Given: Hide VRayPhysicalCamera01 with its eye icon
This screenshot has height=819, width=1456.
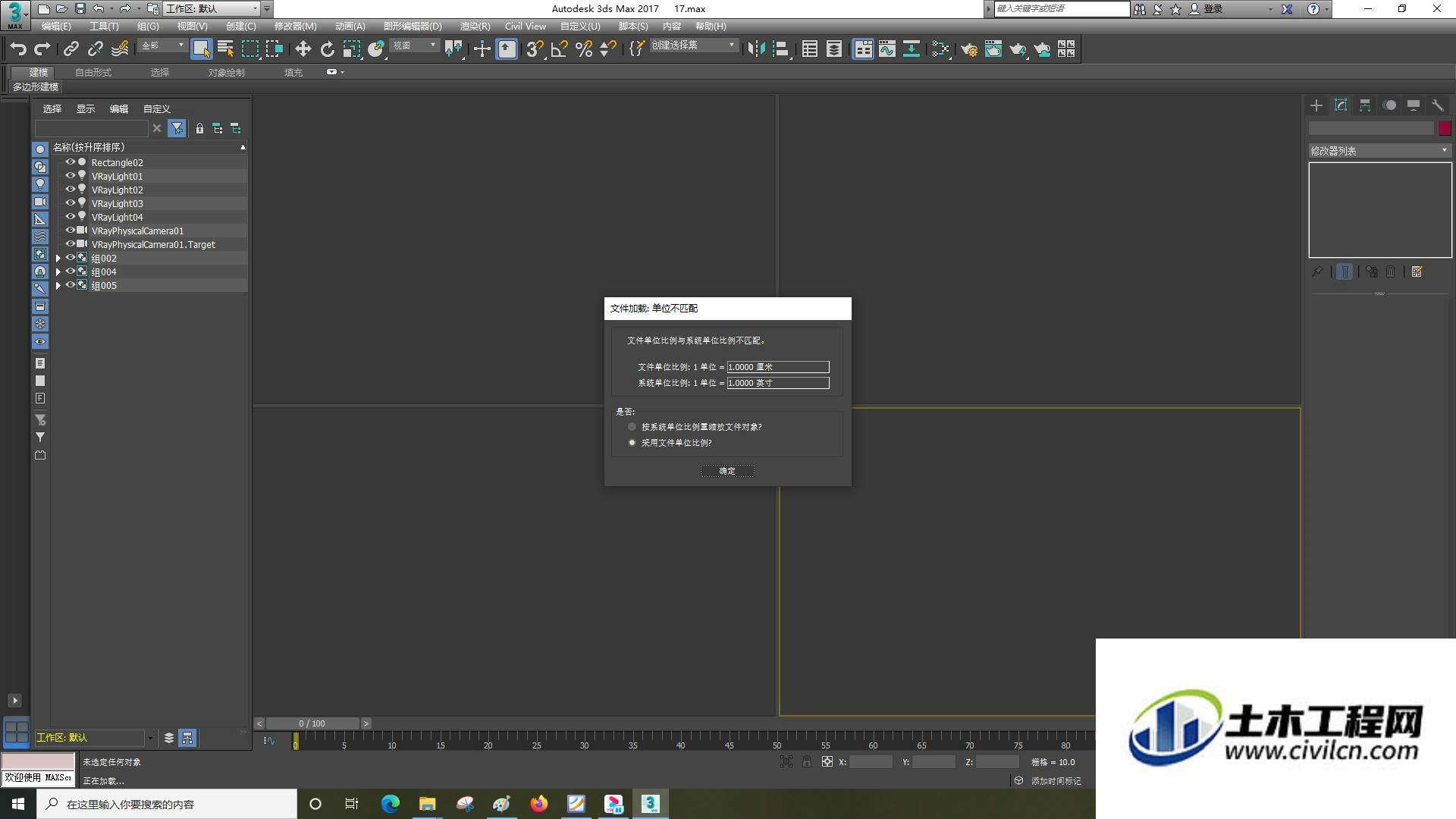Looking at the screenshot, I should (x=71, y=231).
